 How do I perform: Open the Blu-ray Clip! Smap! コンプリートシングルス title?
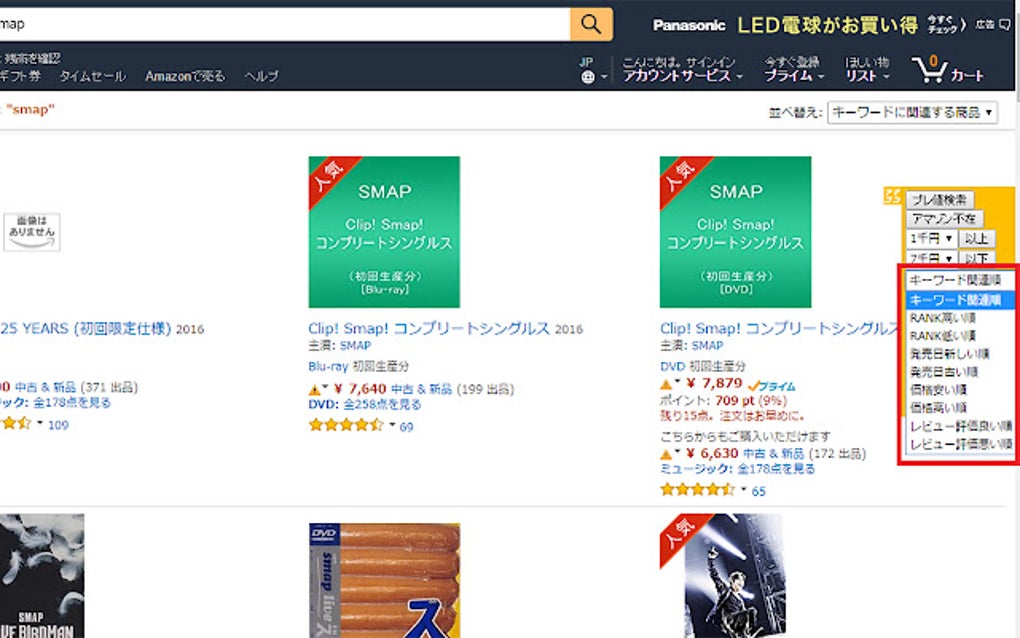pyautogui.click(x=429, y=328)
